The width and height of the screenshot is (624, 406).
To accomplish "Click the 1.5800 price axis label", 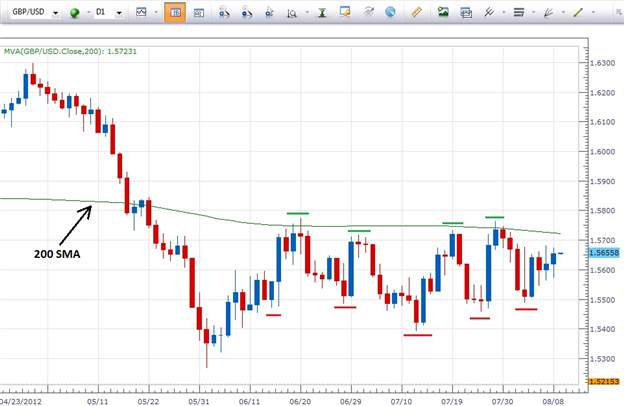I will [x=602, y=211].
